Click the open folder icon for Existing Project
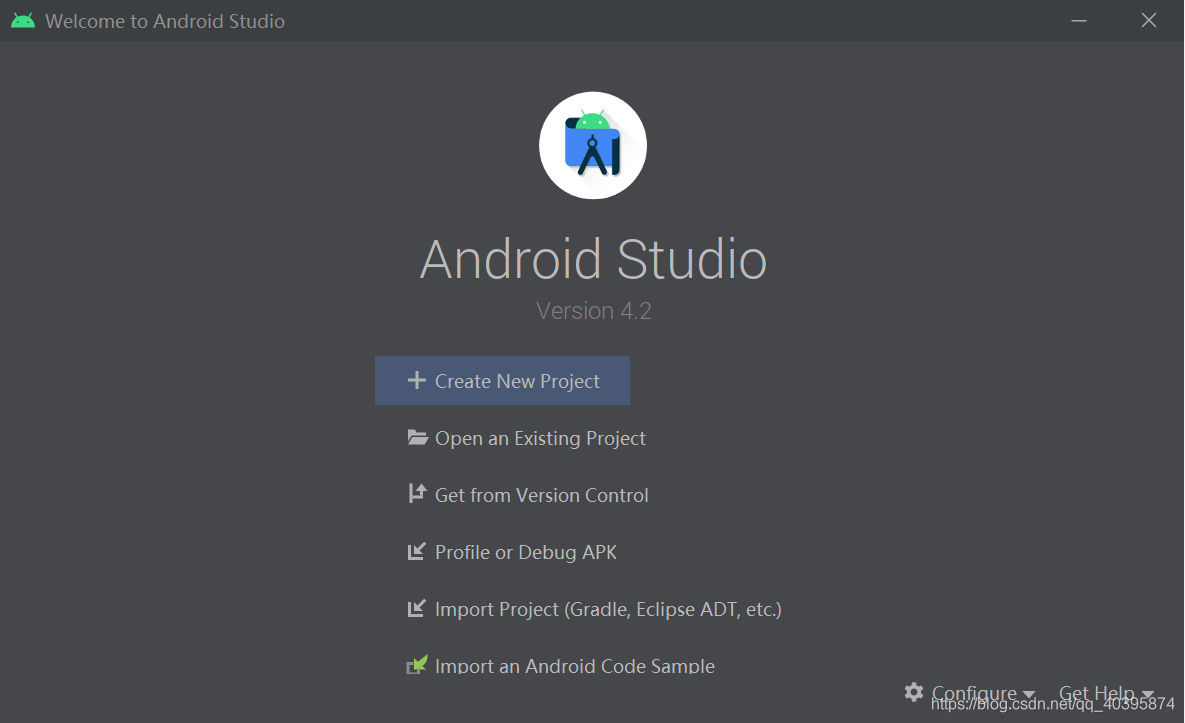The image size is (1185, 723). pyautogui.click(x=417, y=437)
